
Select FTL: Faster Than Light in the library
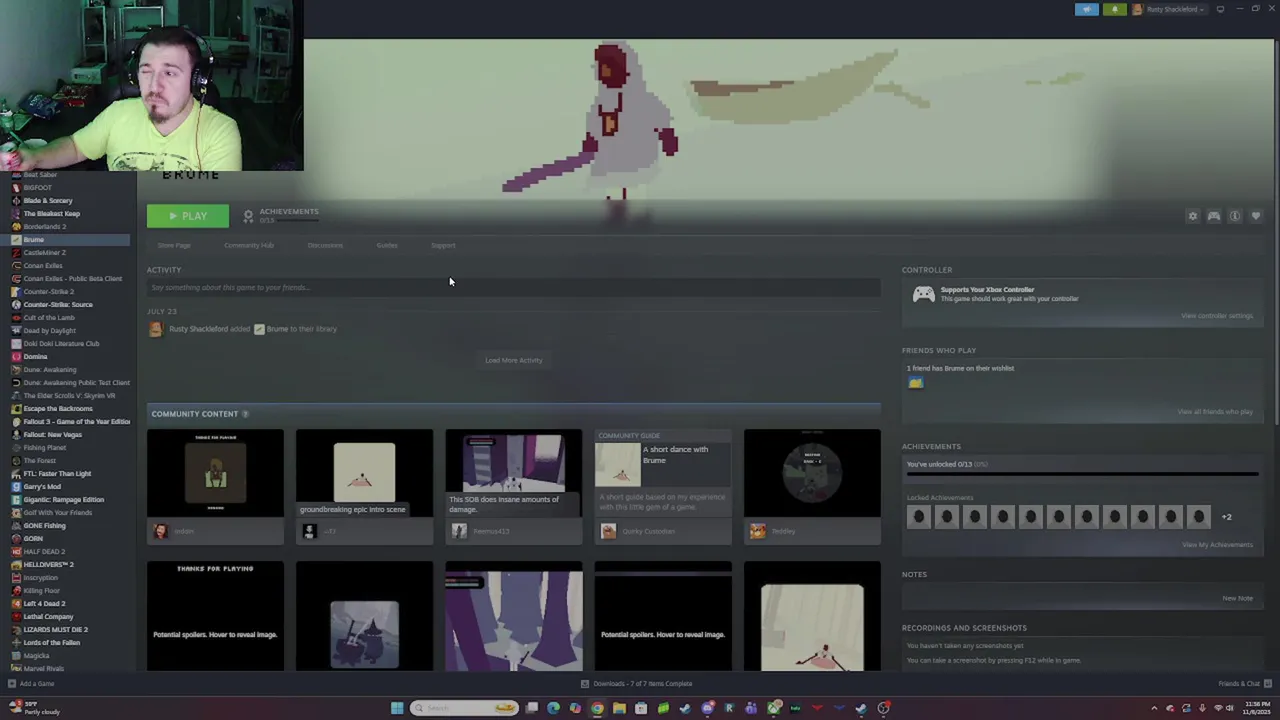point(56,473)
